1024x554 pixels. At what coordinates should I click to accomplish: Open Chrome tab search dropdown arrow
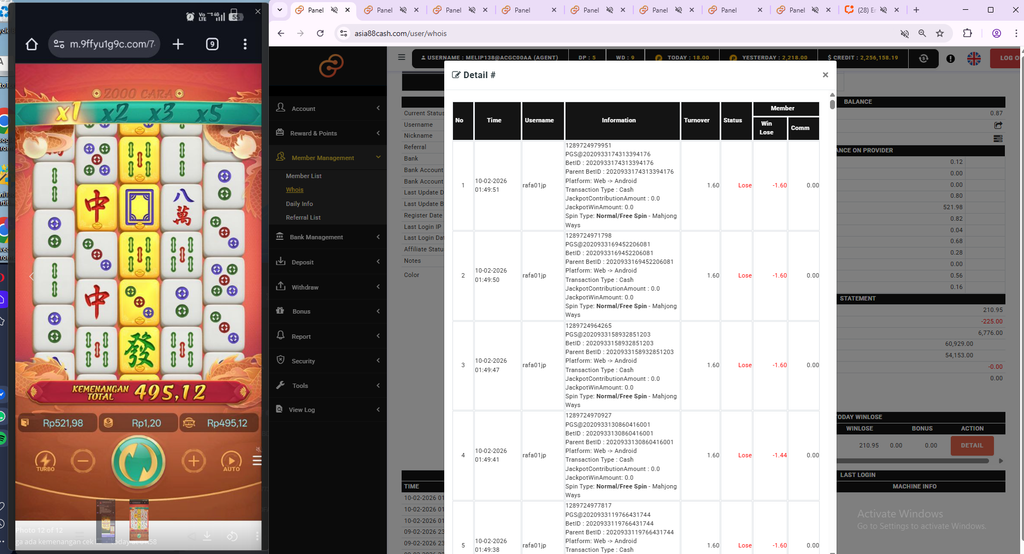[280, 10]
